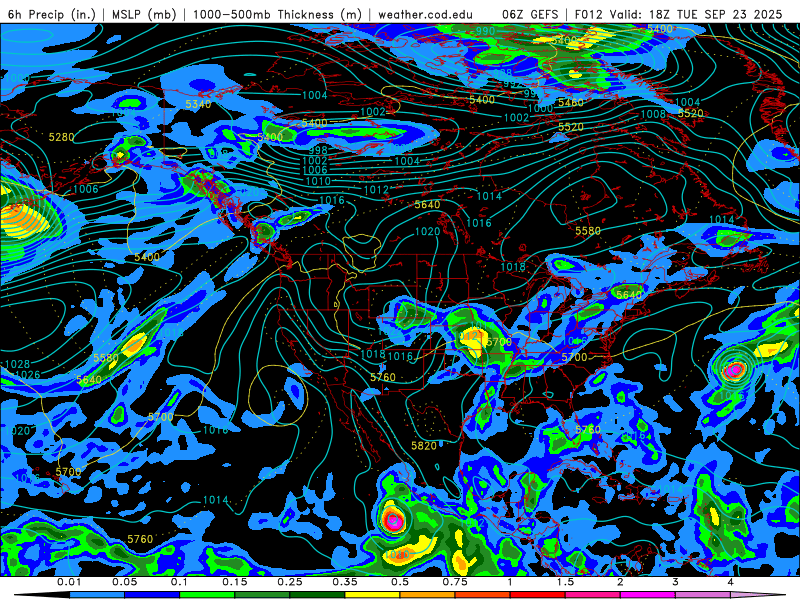This screenshot has height=600, width=800.
Task: Click the '6h Precip (in.)' header text
Action: pos(52,14)
